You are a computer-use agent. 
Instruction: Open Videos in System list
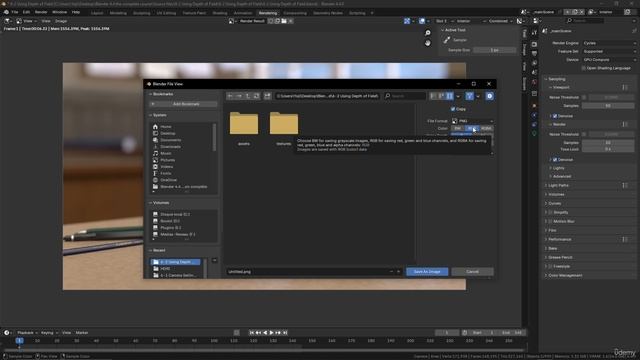click(x=167, y=167)
